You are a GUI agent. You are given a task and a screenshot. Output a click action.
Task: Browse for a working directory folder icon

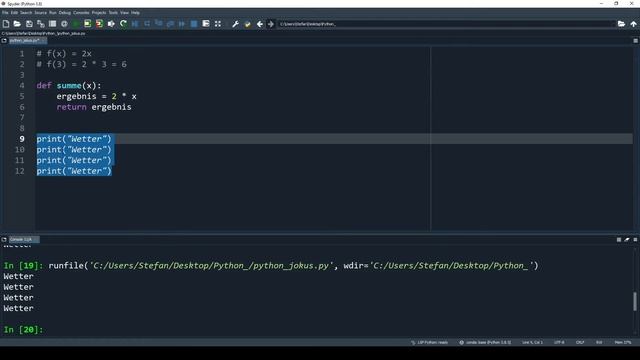coord(621,24)
